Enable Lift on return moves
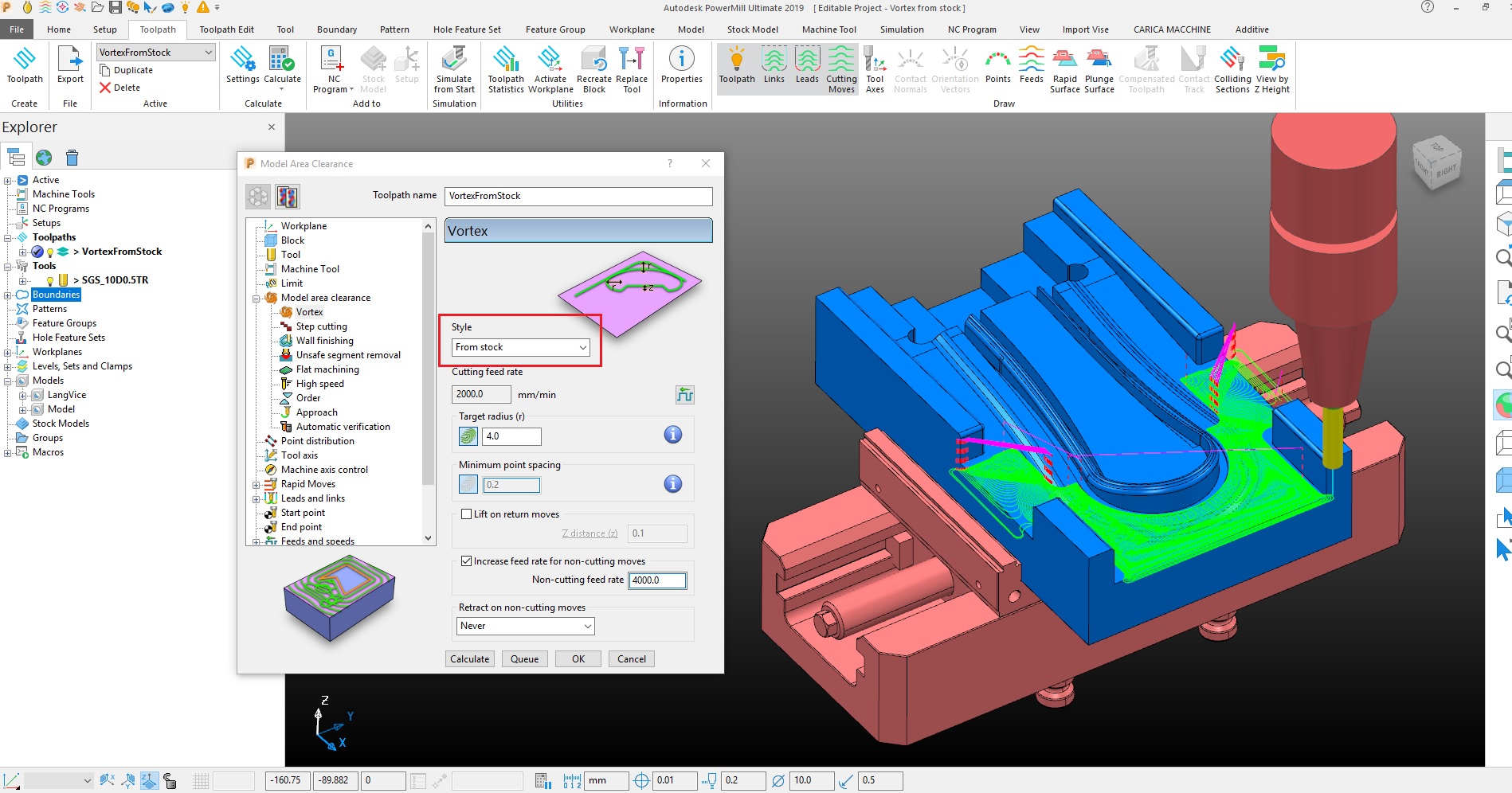 [x=467, y=514]
